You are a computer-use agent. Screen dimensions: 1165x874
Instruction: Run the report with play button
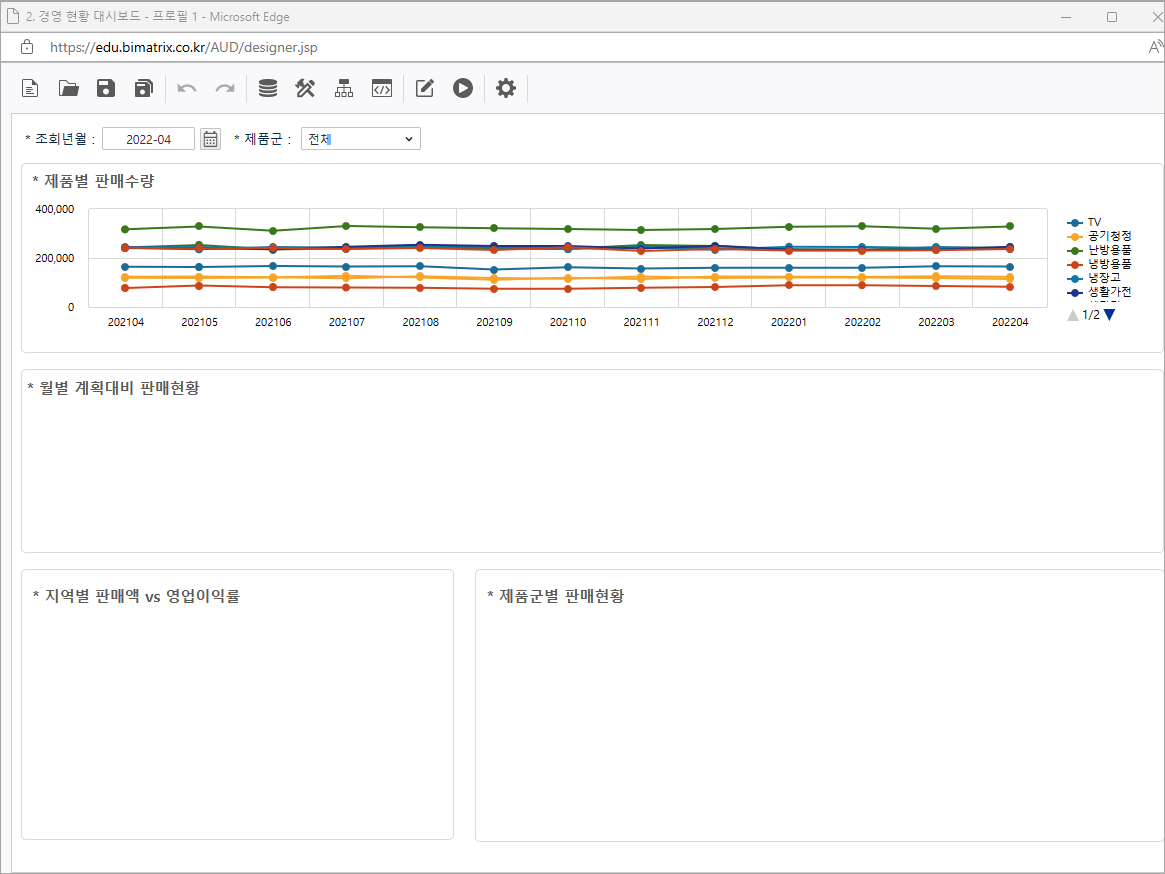pyautogui.click(x=462, y=88)
